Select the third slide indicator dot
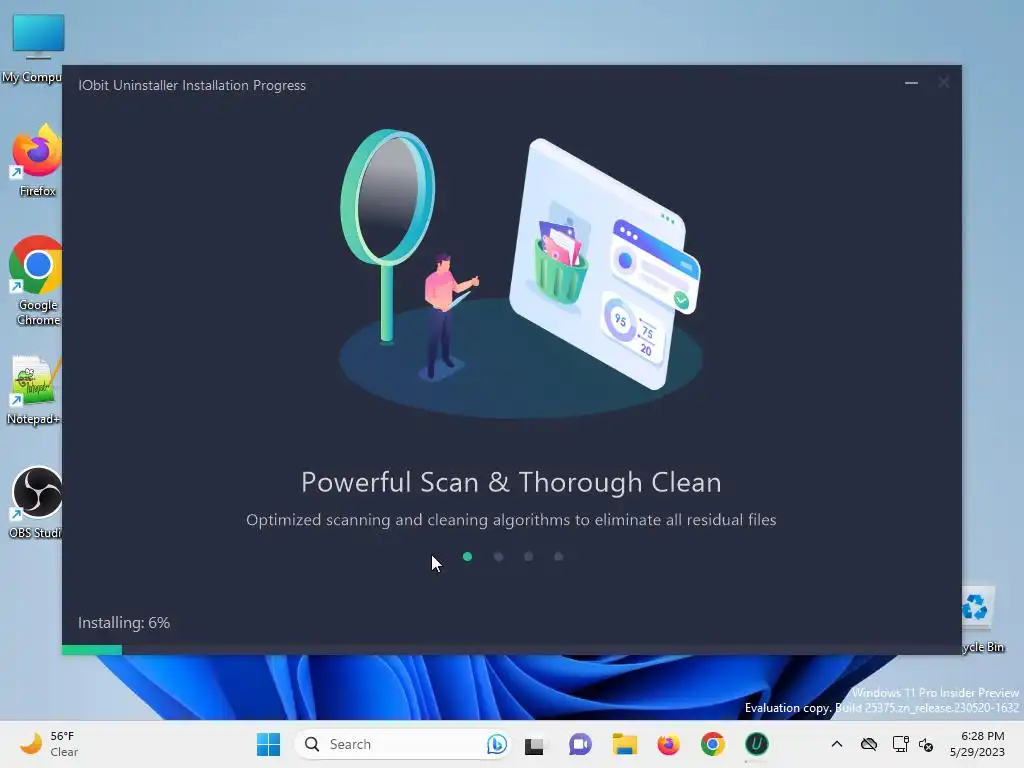Image resolution: width=1024 pixels, height=768 pixels. point(528,556)
